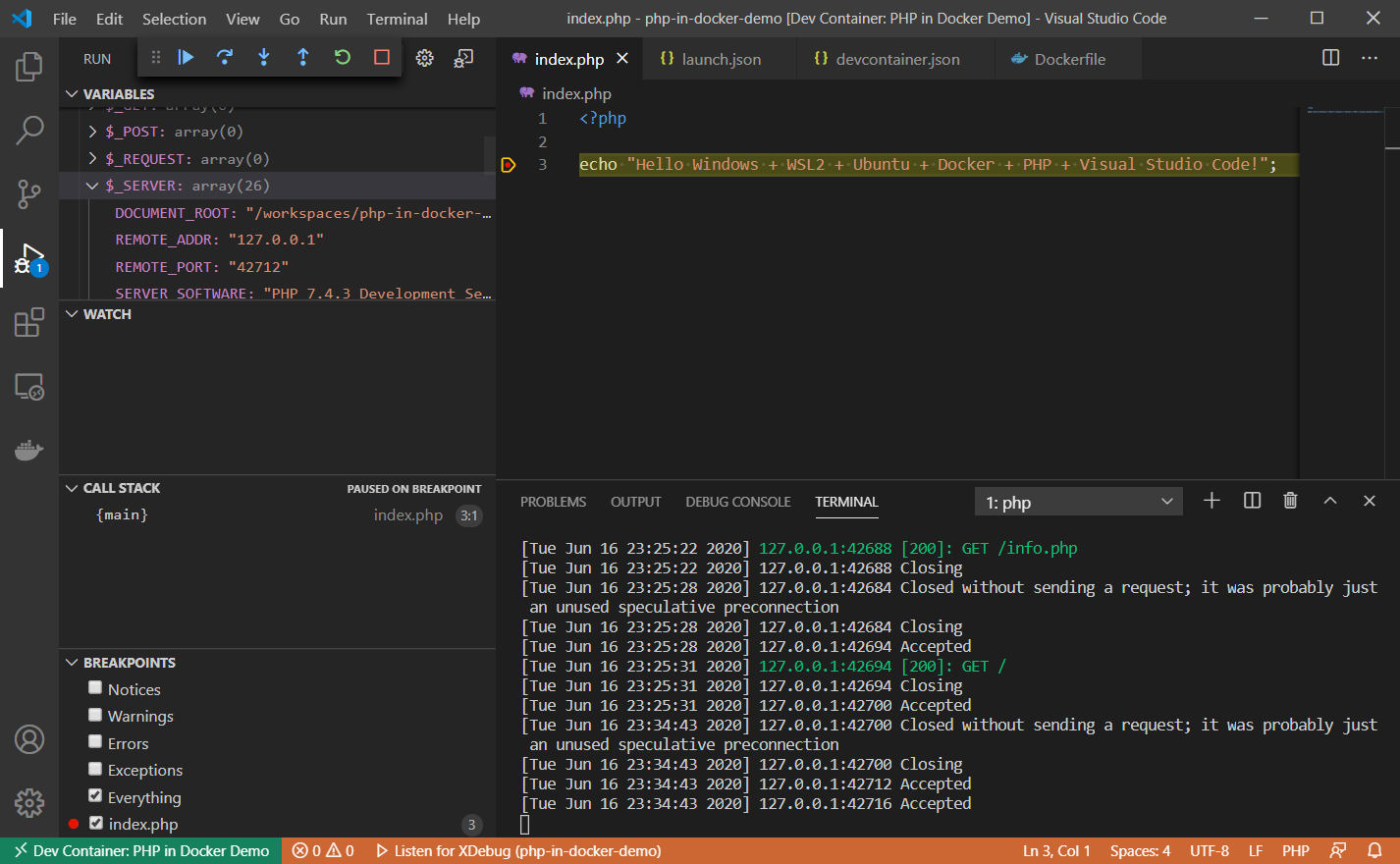Click errors and warnings count in status bar

[x=323, y=851]
